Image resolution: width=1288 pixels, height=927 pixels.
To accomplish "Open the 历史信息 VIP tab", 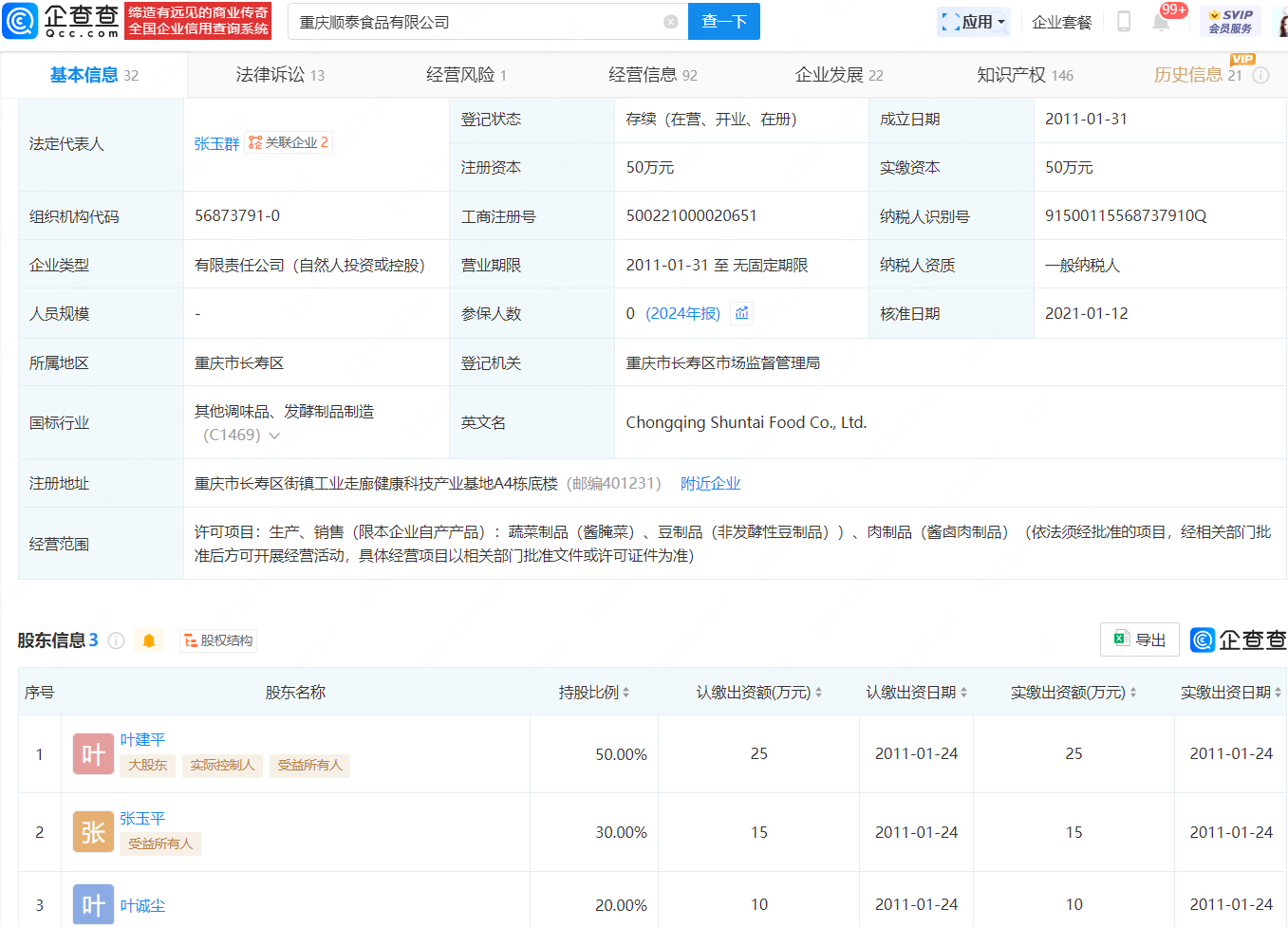I will click(x=1198, y=75).
